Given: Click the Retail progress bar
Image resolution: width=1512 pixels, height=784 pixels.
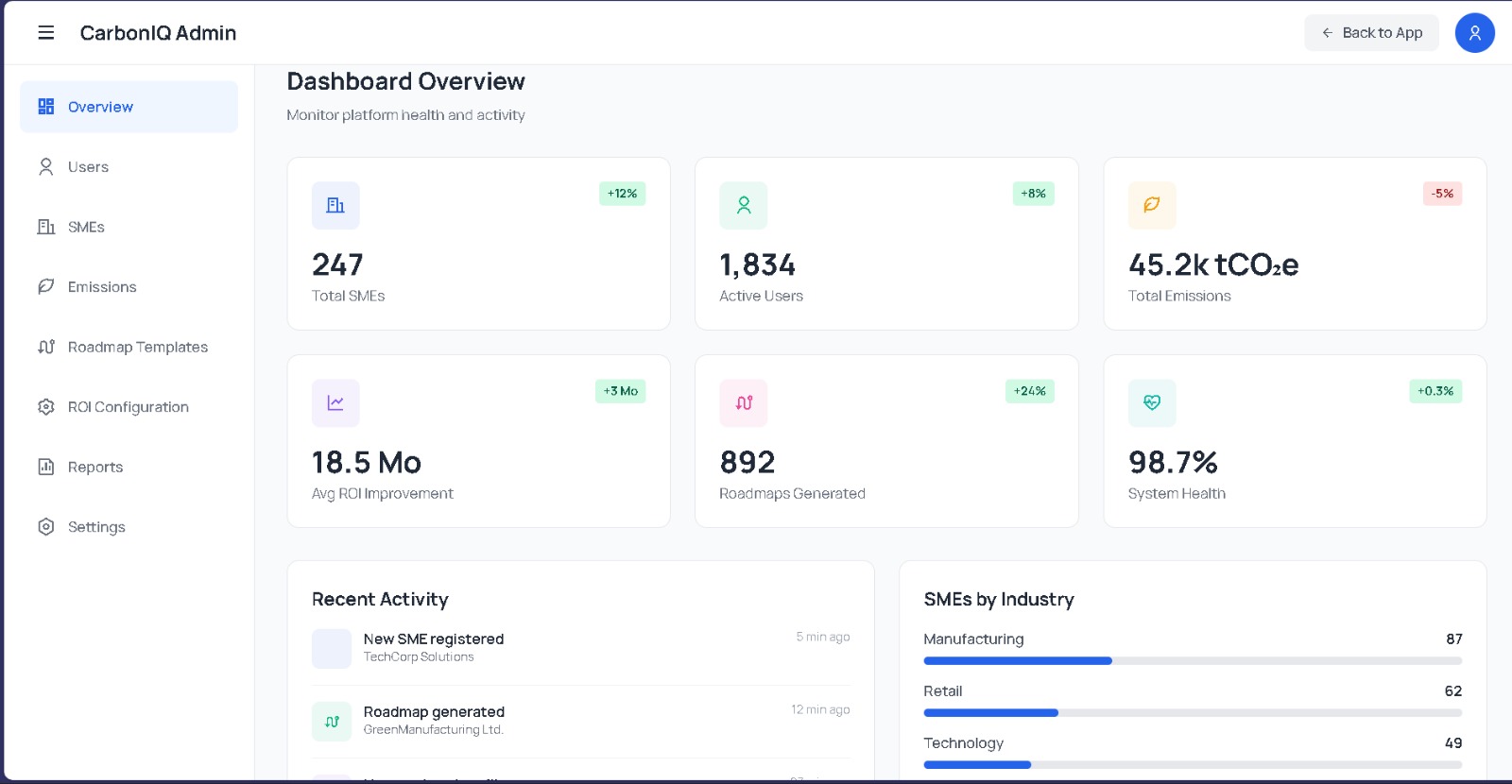Looking at the screenshot, I should coord(1193,713).
